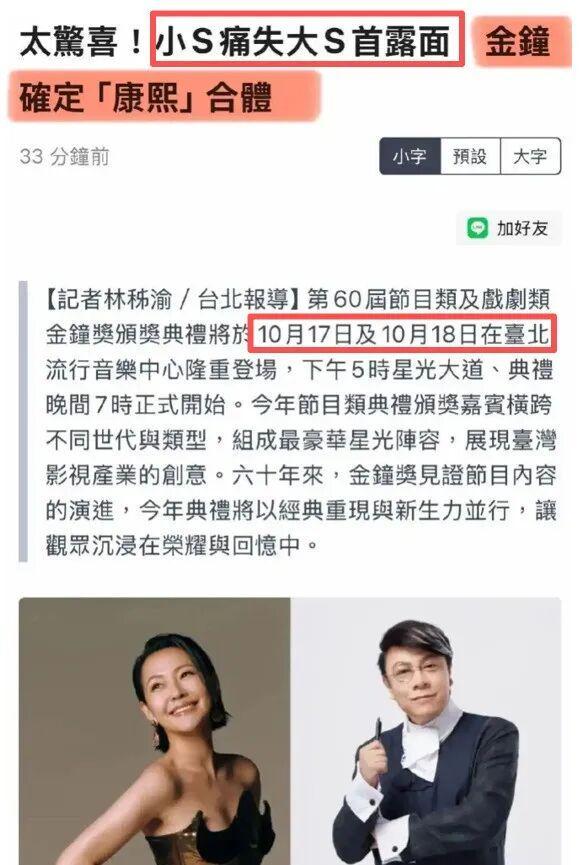Tap the green LINE logo icon
The height and width of the screenshot is (865, 582).
click(478, 228)
